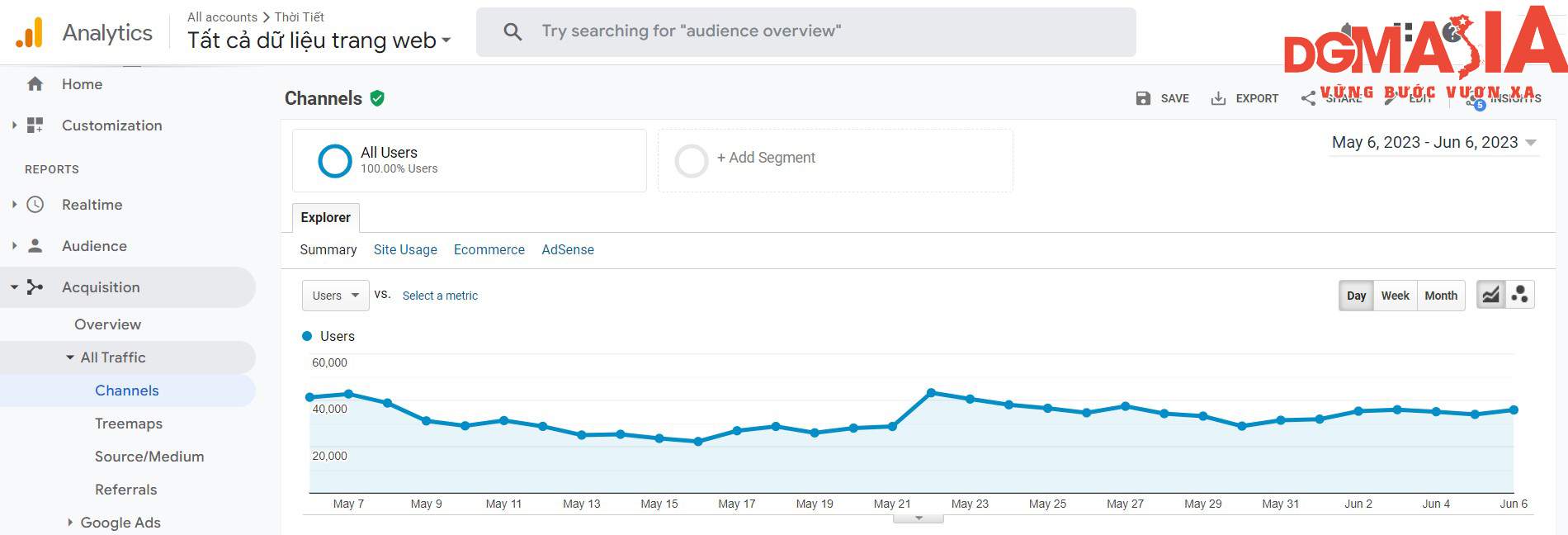Click the EXPORT button label
1568x535 pixels.
tap(1257, 98)
